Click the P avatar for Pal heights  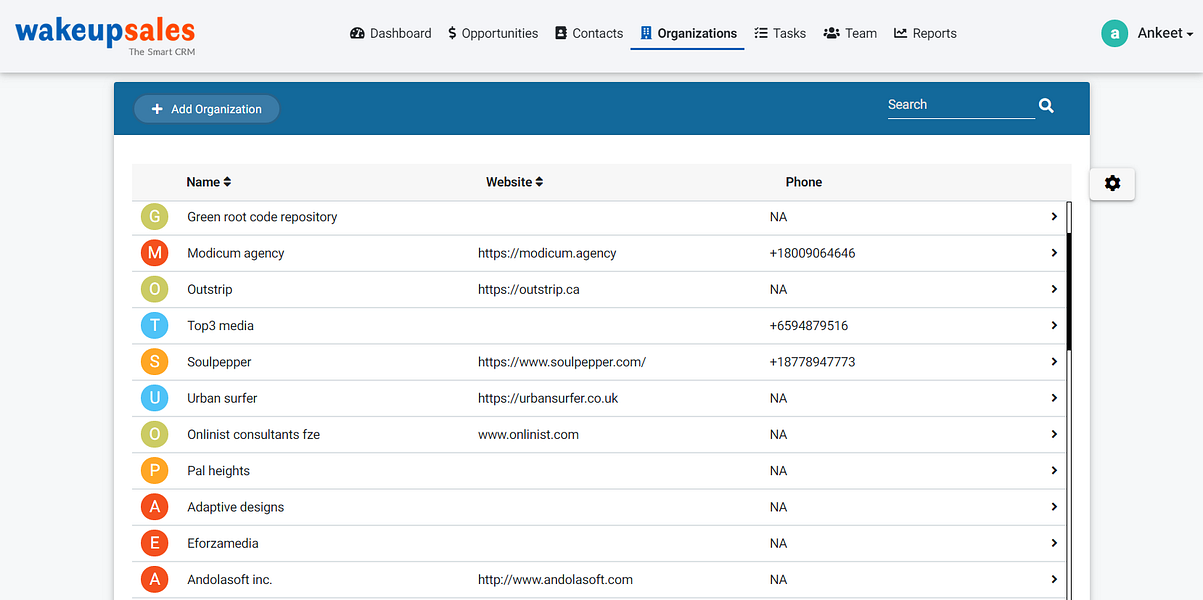[154, 470]
